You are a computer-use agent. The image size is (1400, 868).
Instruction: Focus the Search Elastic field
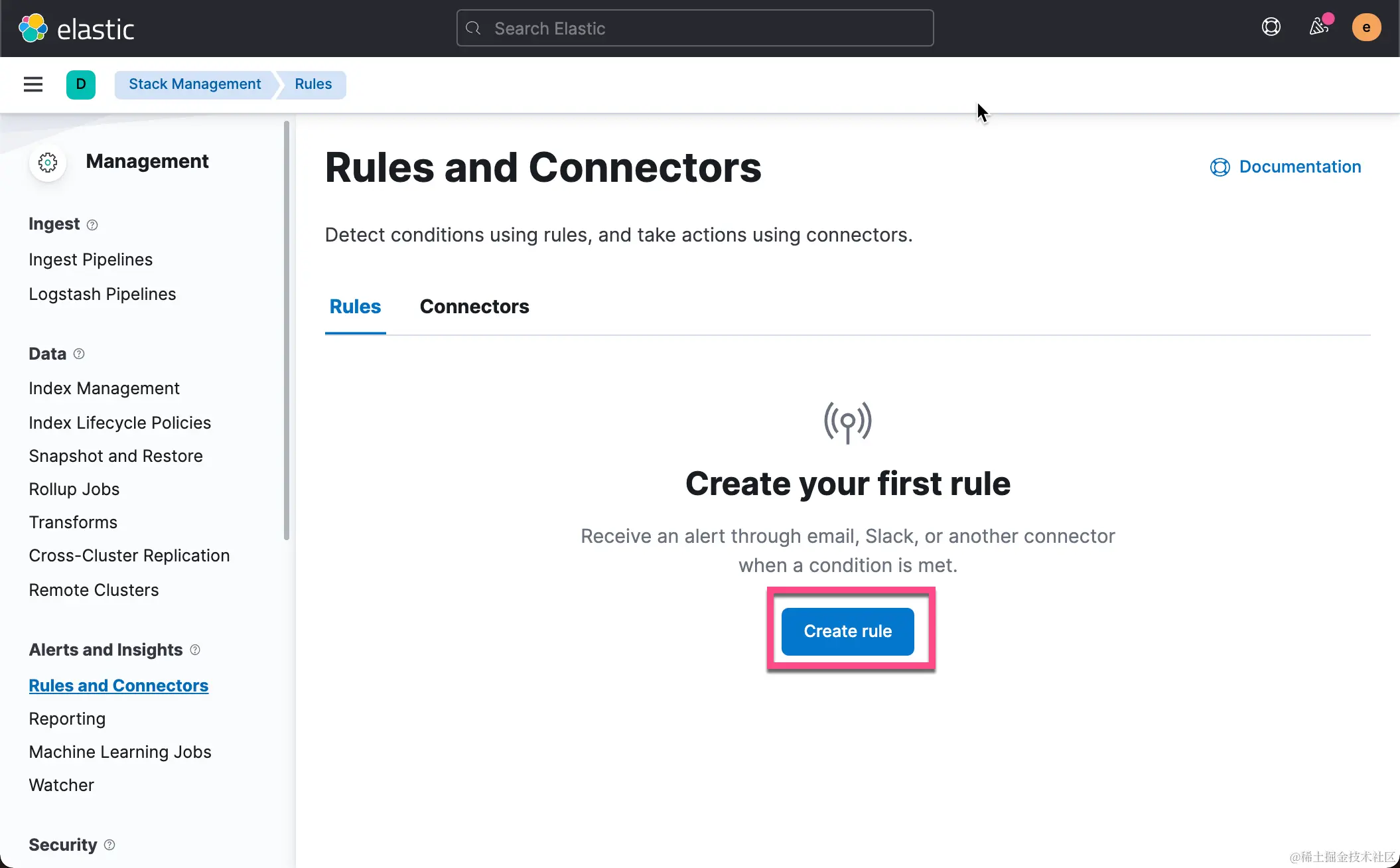(695, 29)
